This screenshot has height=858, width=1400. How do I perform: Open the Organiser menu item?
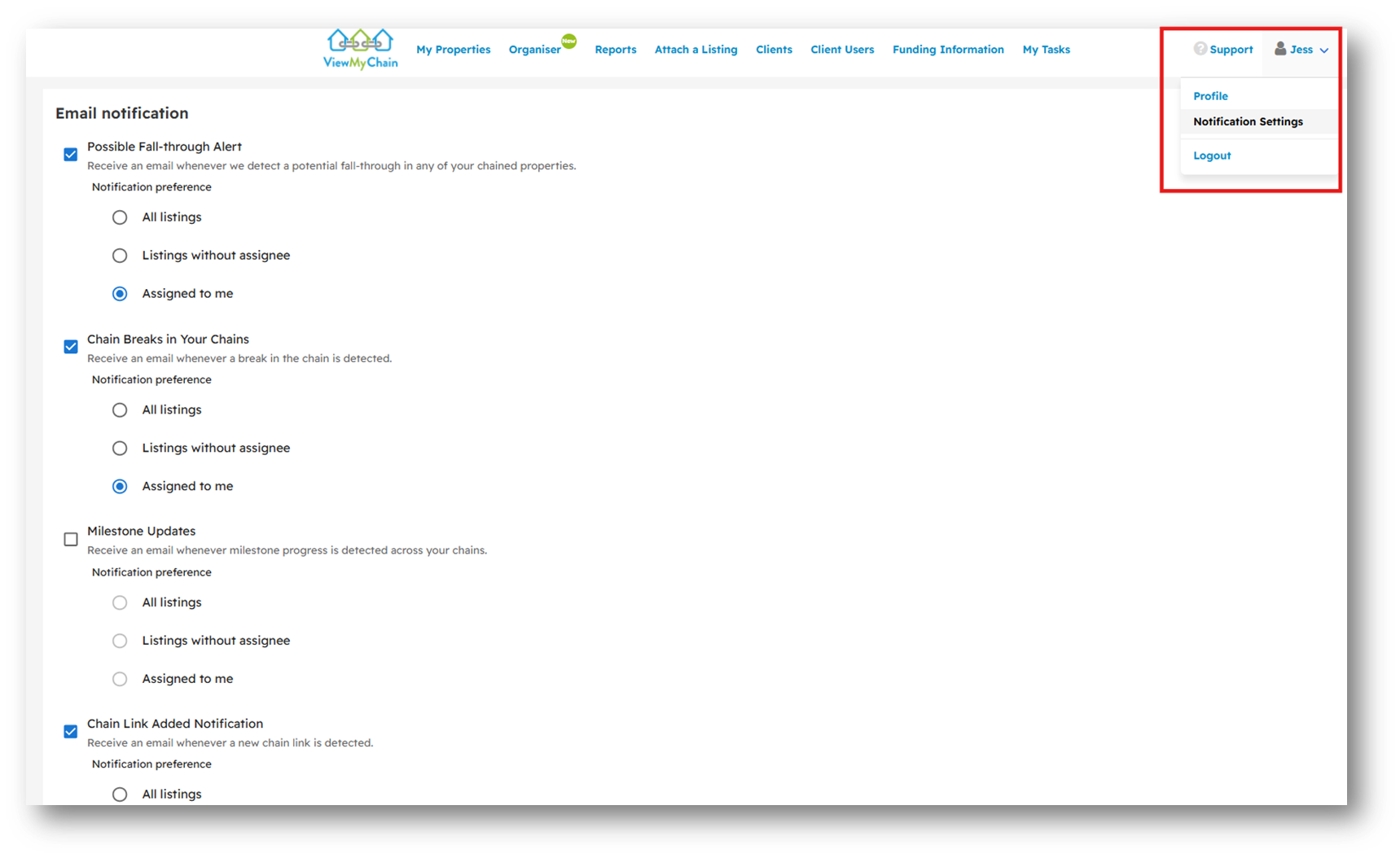coord(534,50)
